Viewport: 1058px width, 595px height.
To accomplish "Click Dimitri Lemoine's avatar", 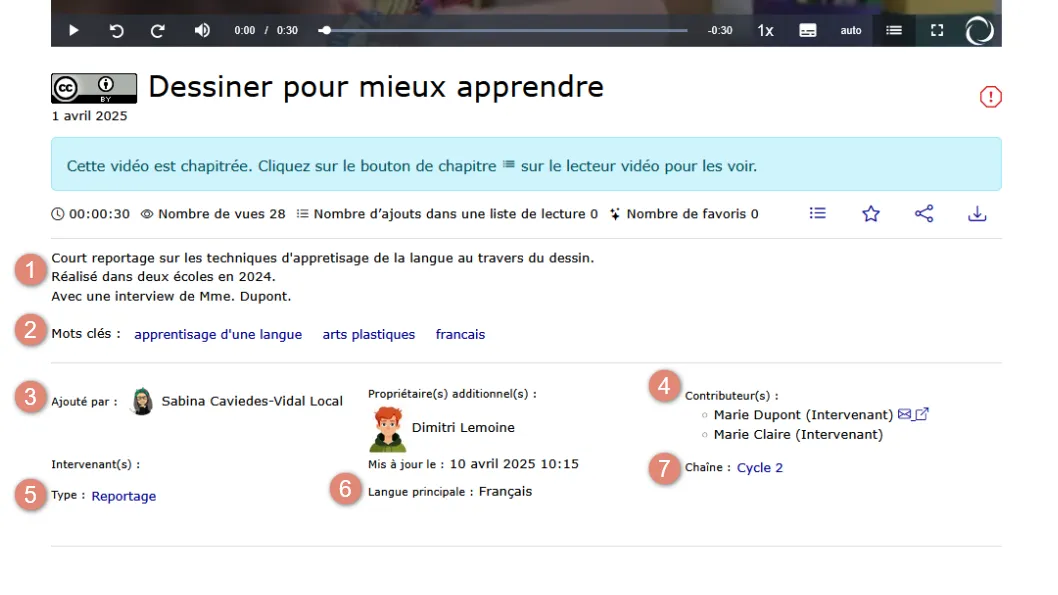I will [x=387, y=429].
